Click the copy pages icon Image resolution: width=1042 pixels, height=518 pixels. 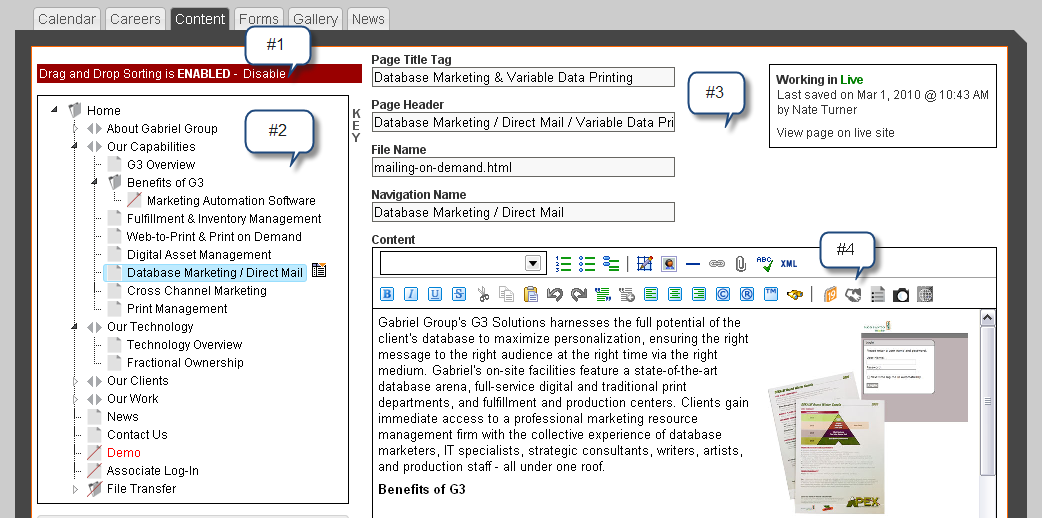[506, 294]
